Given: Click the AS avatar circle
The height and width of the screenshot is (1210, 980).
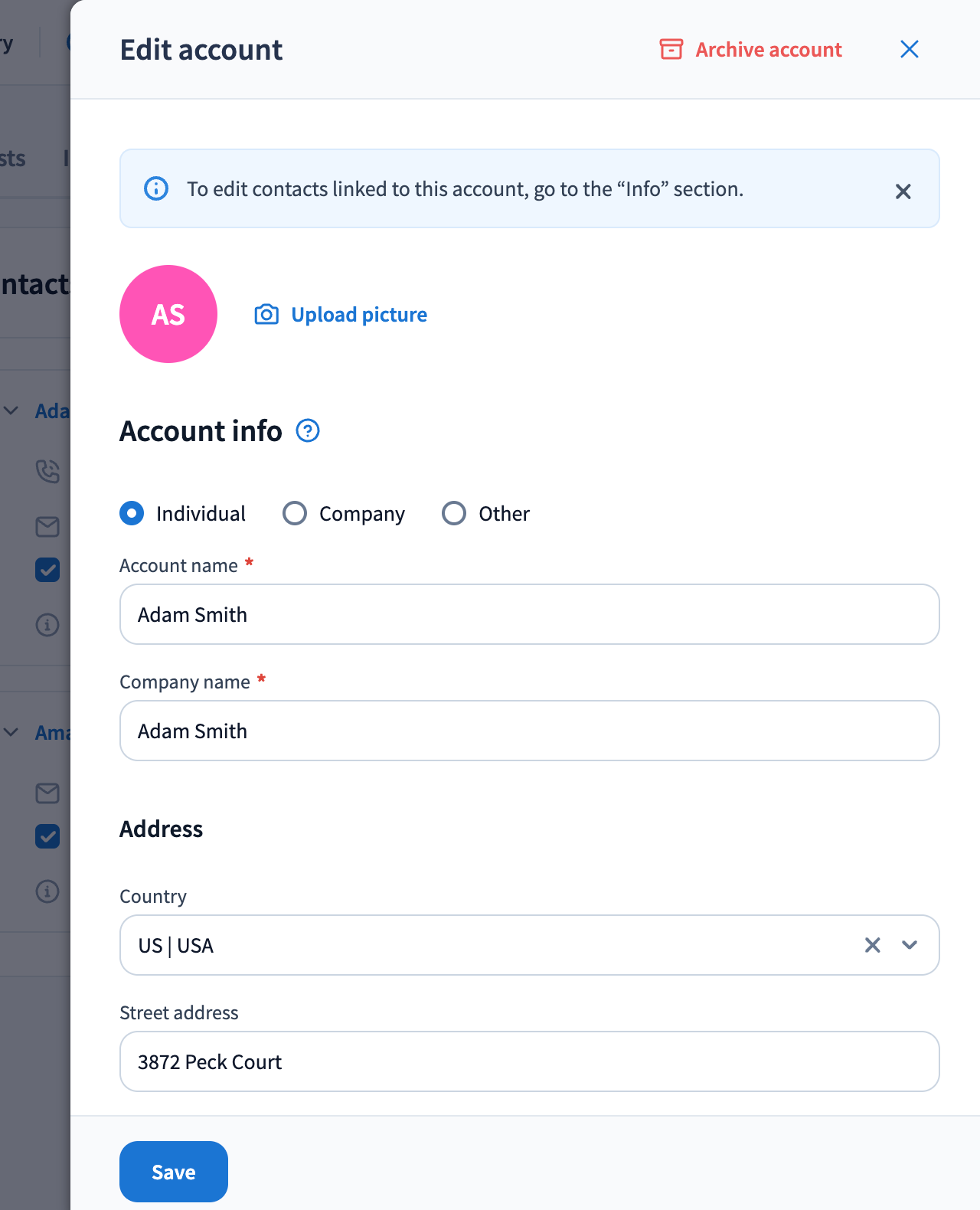Looking at the screenshot, I should 168,314.
